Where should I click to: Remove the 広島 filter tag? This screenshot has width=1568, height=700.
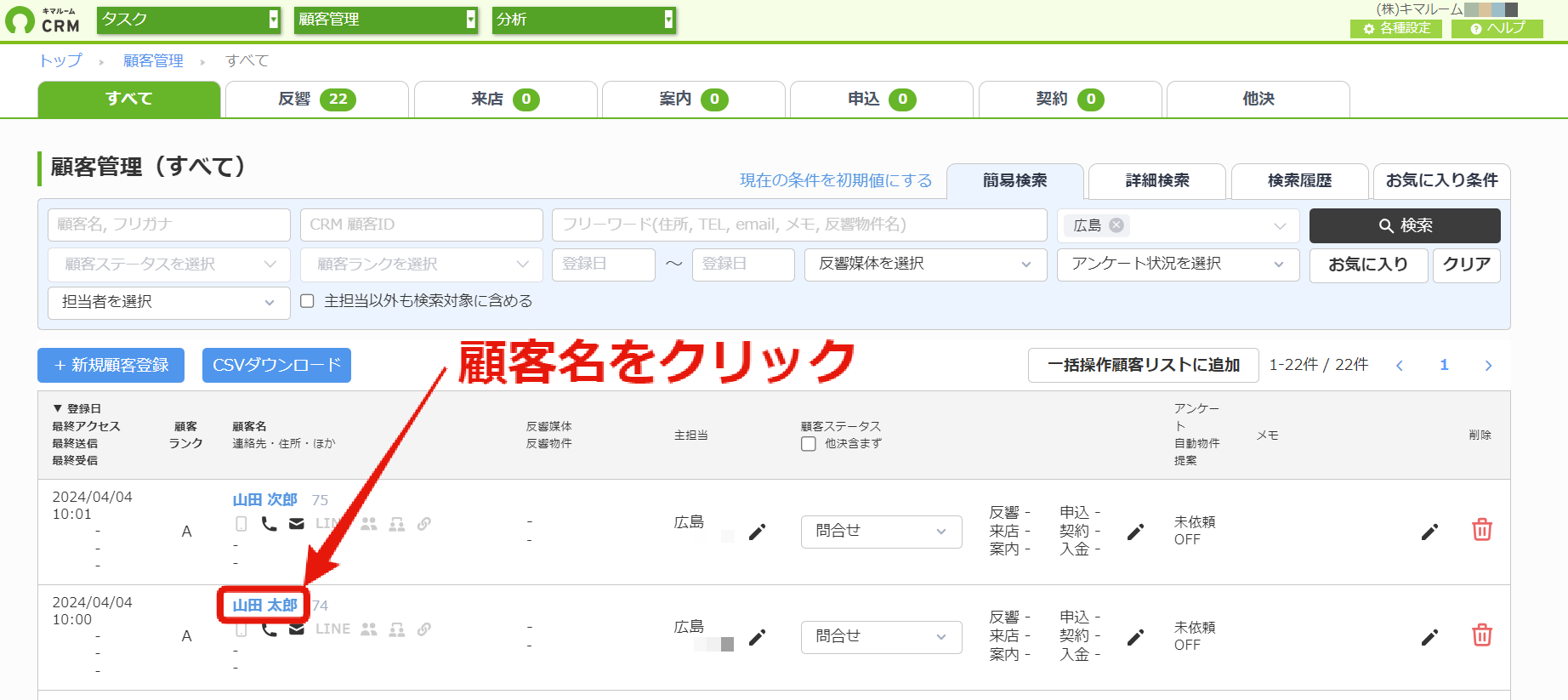tap(1116, 225)
